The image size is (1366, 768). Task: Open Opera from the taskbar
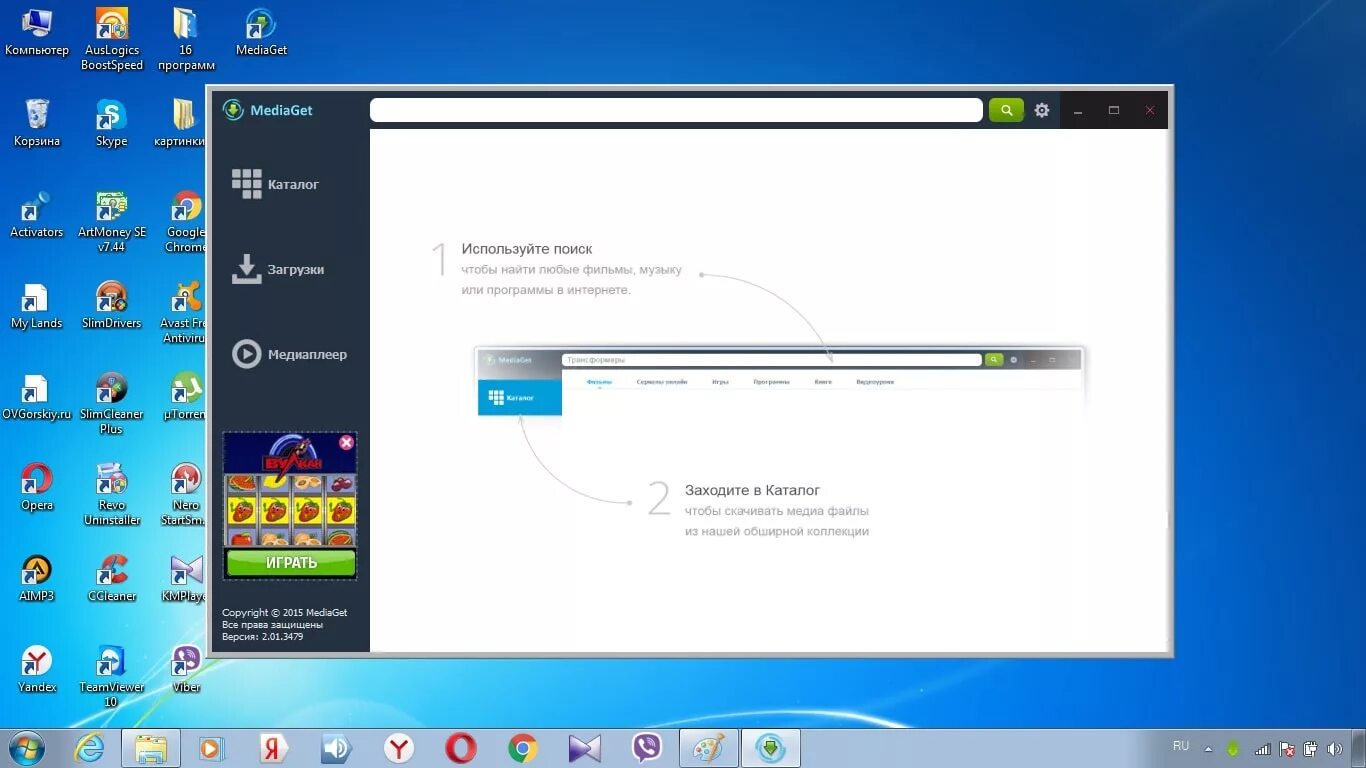461,748
